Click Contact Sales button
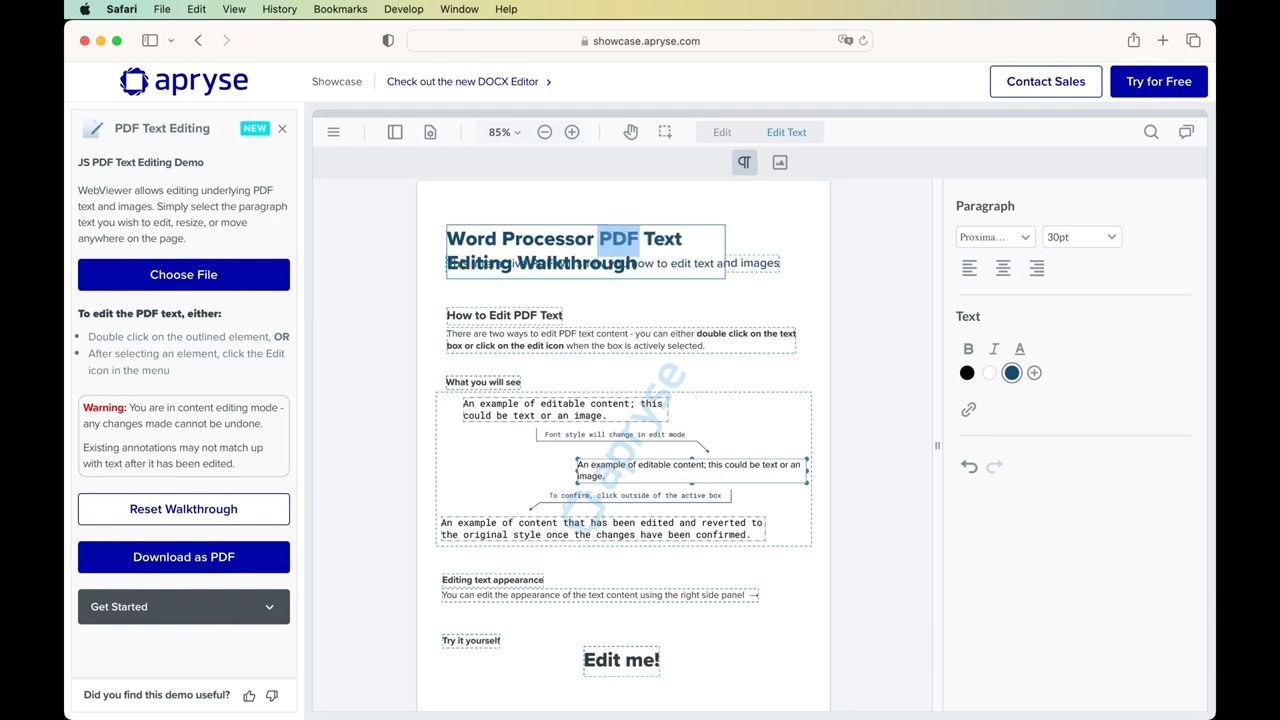The width and height of the screenshot is (1280, 720). tap(1046, 82)
